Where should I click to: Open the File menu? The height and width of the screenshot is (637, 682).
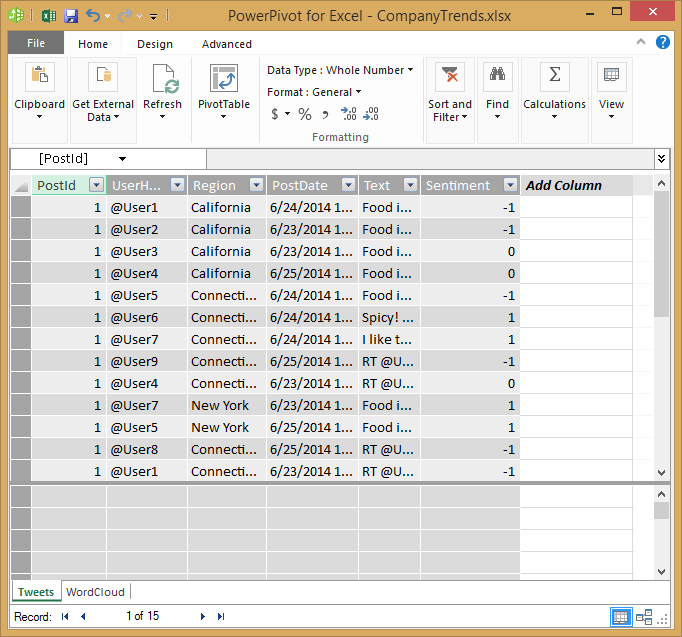(36, 44)
